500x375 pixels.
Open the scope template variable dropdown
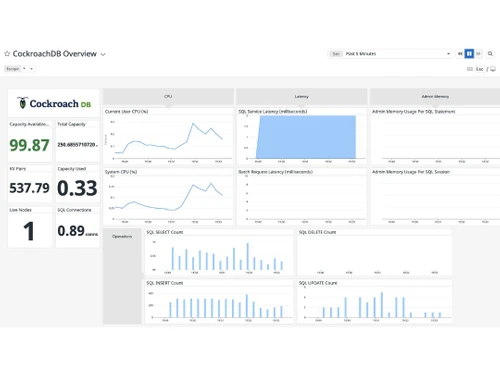pos(20,69)
